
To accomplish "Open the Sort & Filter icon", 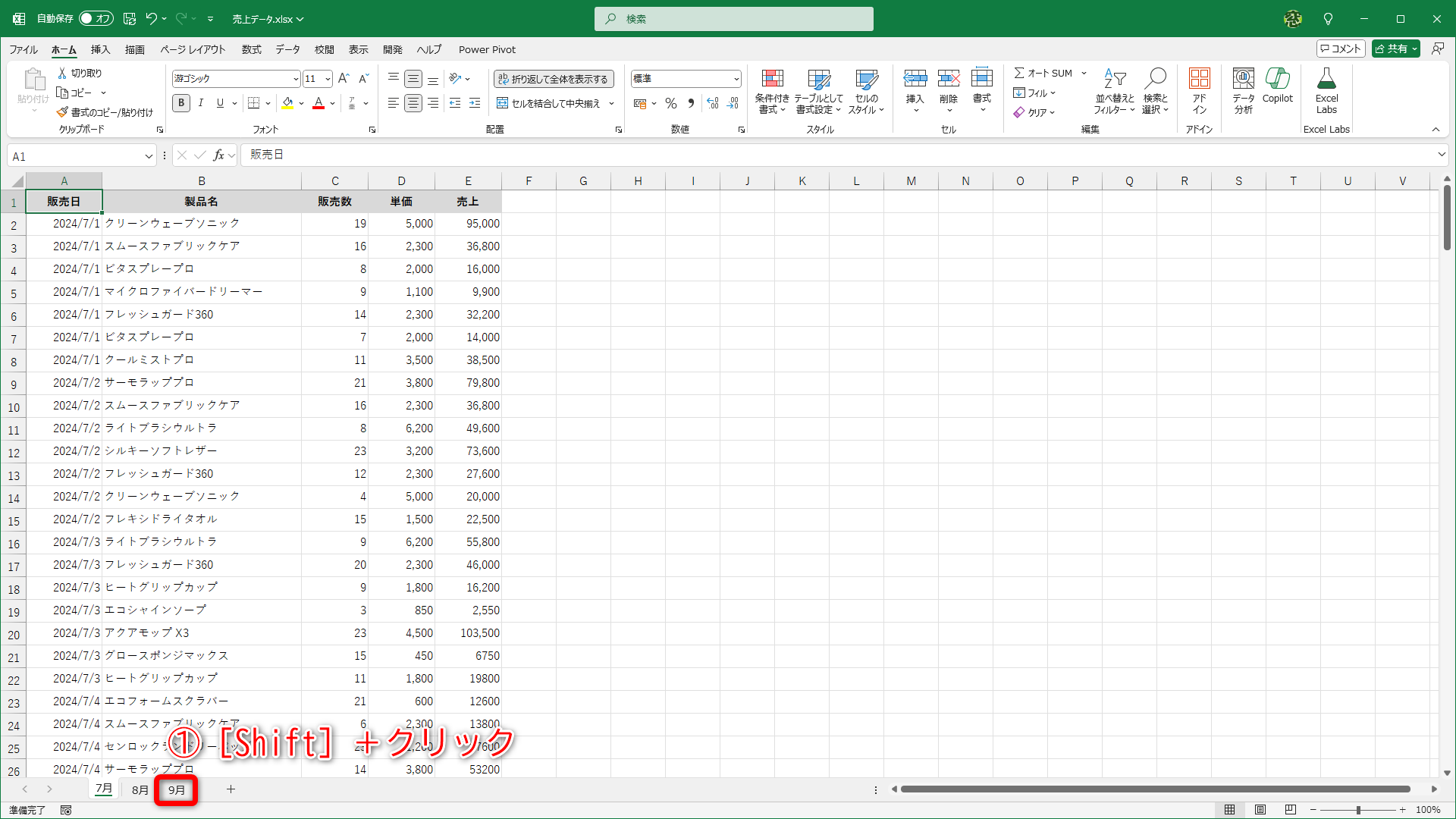I will 1114,79.
